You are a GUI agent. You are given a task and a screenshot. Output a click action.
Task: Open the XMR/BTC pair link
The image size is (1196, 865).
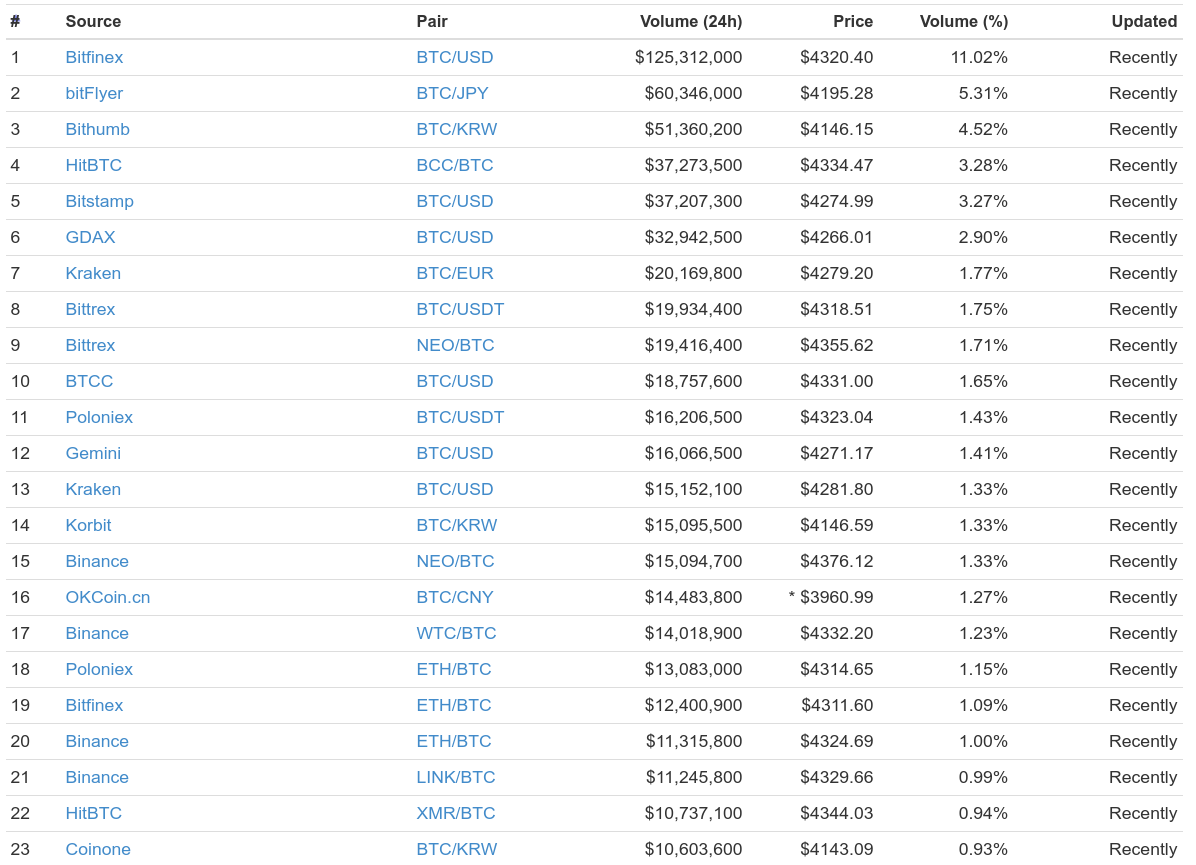(455, 813)
